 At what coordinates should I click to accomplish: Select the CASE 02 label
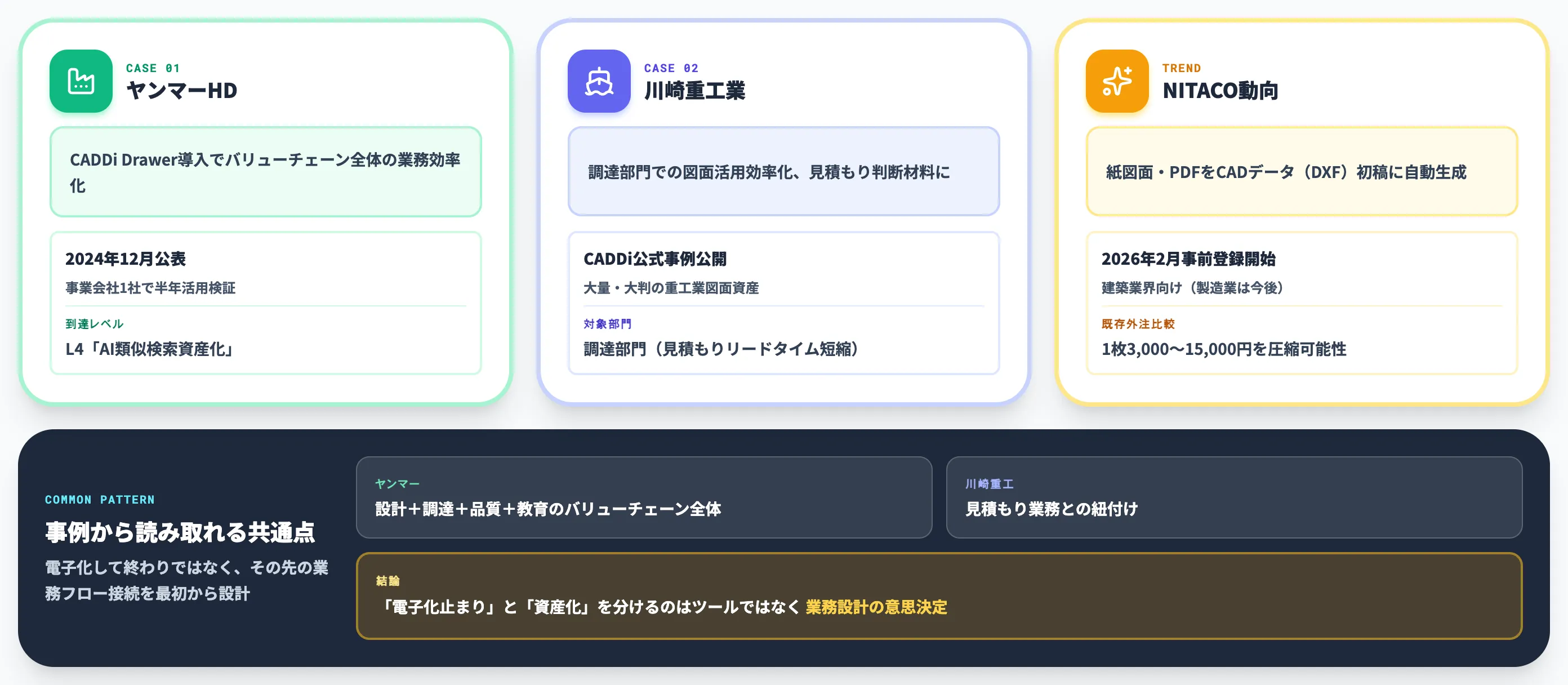[671, 68]
